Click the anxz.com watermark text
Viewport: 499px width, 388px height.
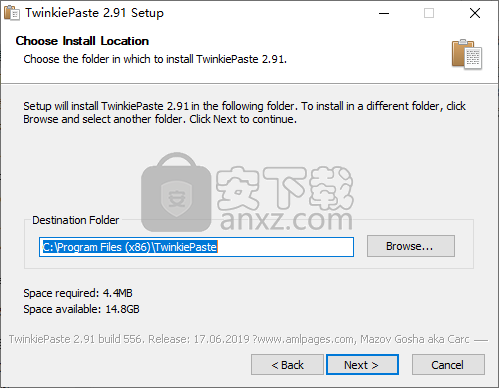(x=286, y=220)
